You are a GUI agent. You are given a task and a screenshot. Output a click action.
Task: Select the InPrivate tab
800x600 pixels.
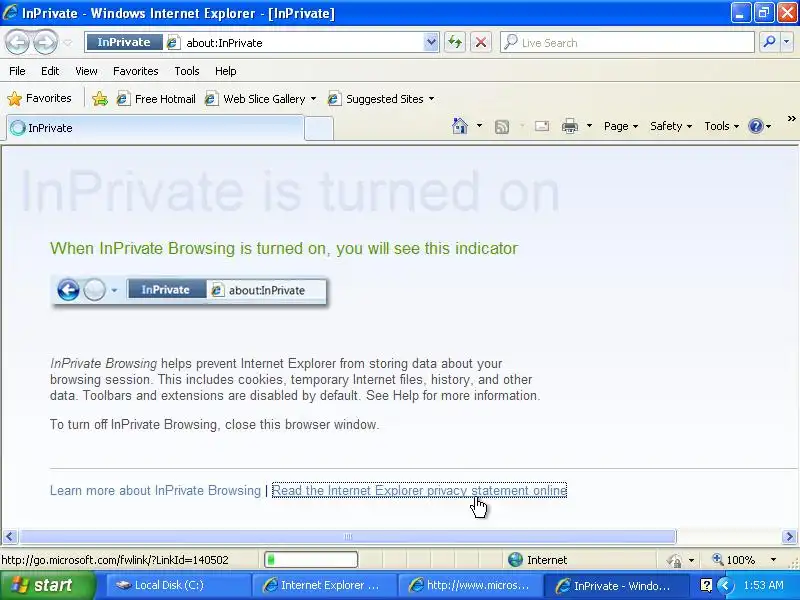pyautogui.click(x=155, y=128)
